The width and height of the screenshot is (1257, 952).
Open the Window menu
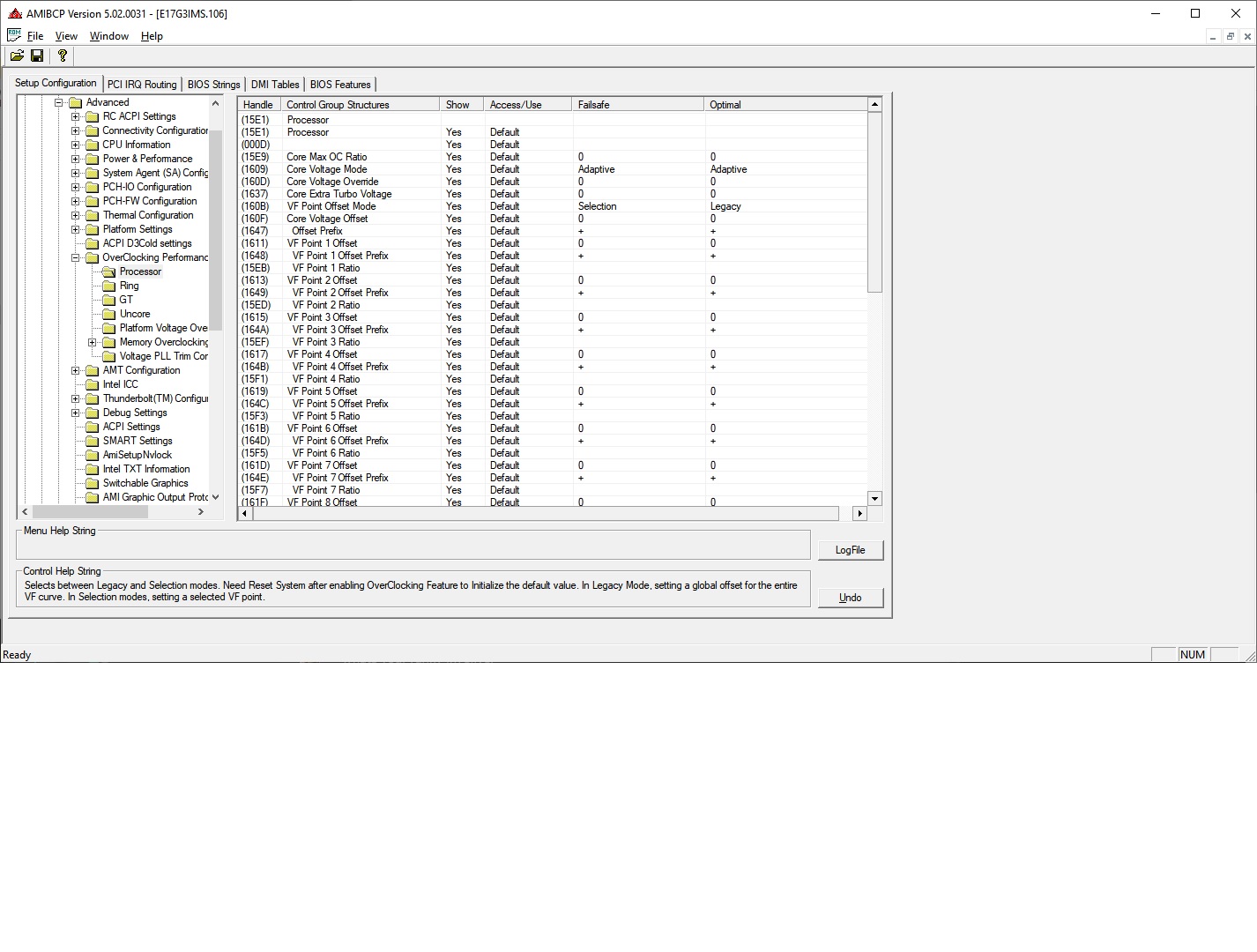click(109, 36)
